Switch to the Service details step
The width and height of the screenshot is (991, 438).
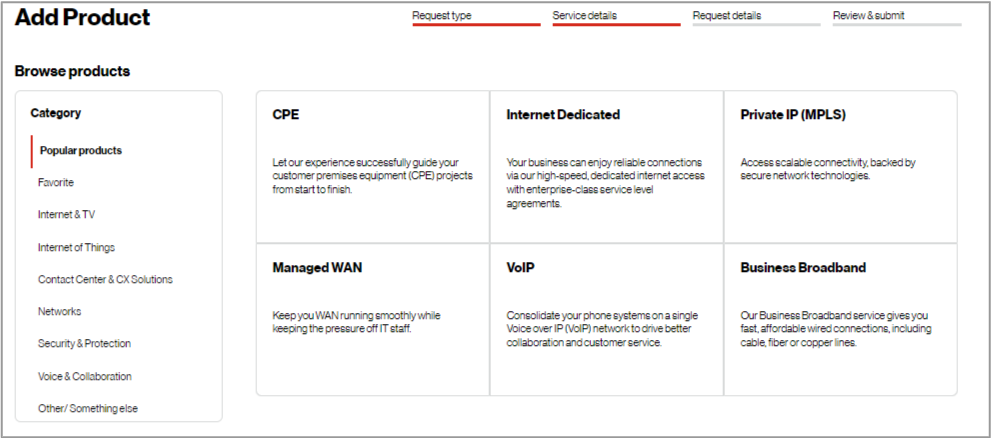click(585, 16)
